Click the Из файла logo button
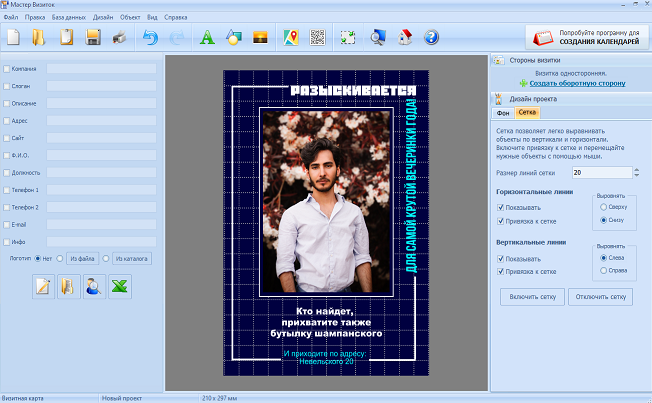Viewport: 652px width, 403px height. point(82,259)
